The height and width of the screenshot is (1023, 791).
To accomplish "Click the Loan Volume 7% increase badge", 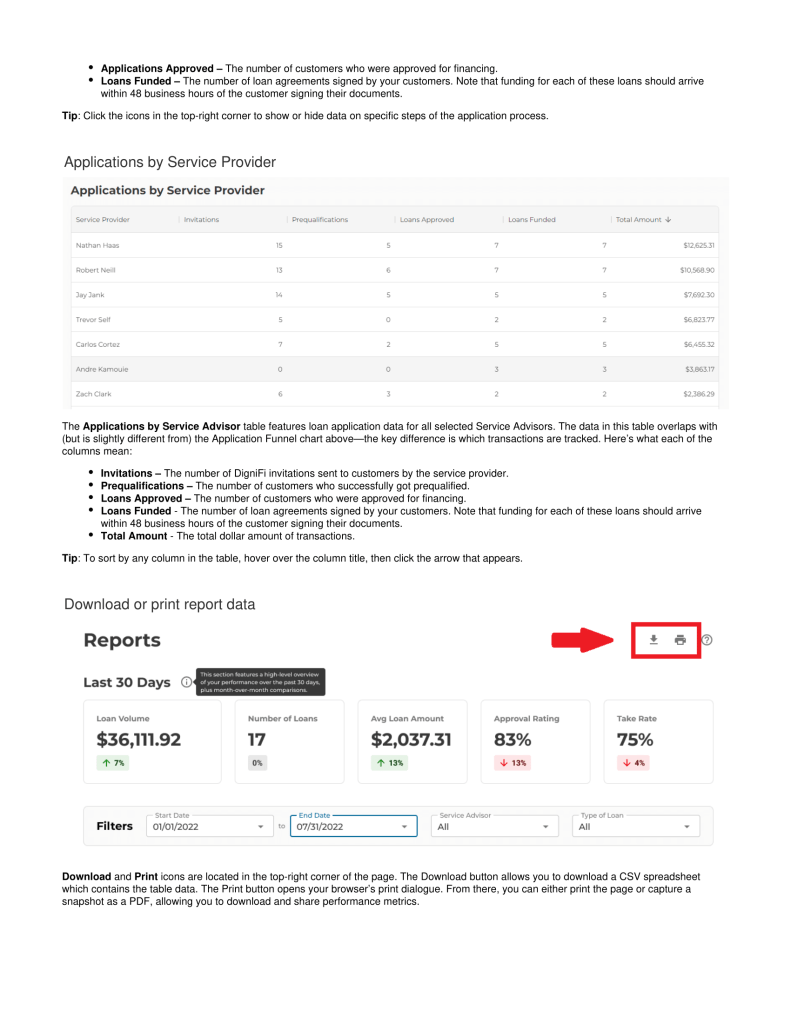I will pyautogui.click(x=112, y=763).
